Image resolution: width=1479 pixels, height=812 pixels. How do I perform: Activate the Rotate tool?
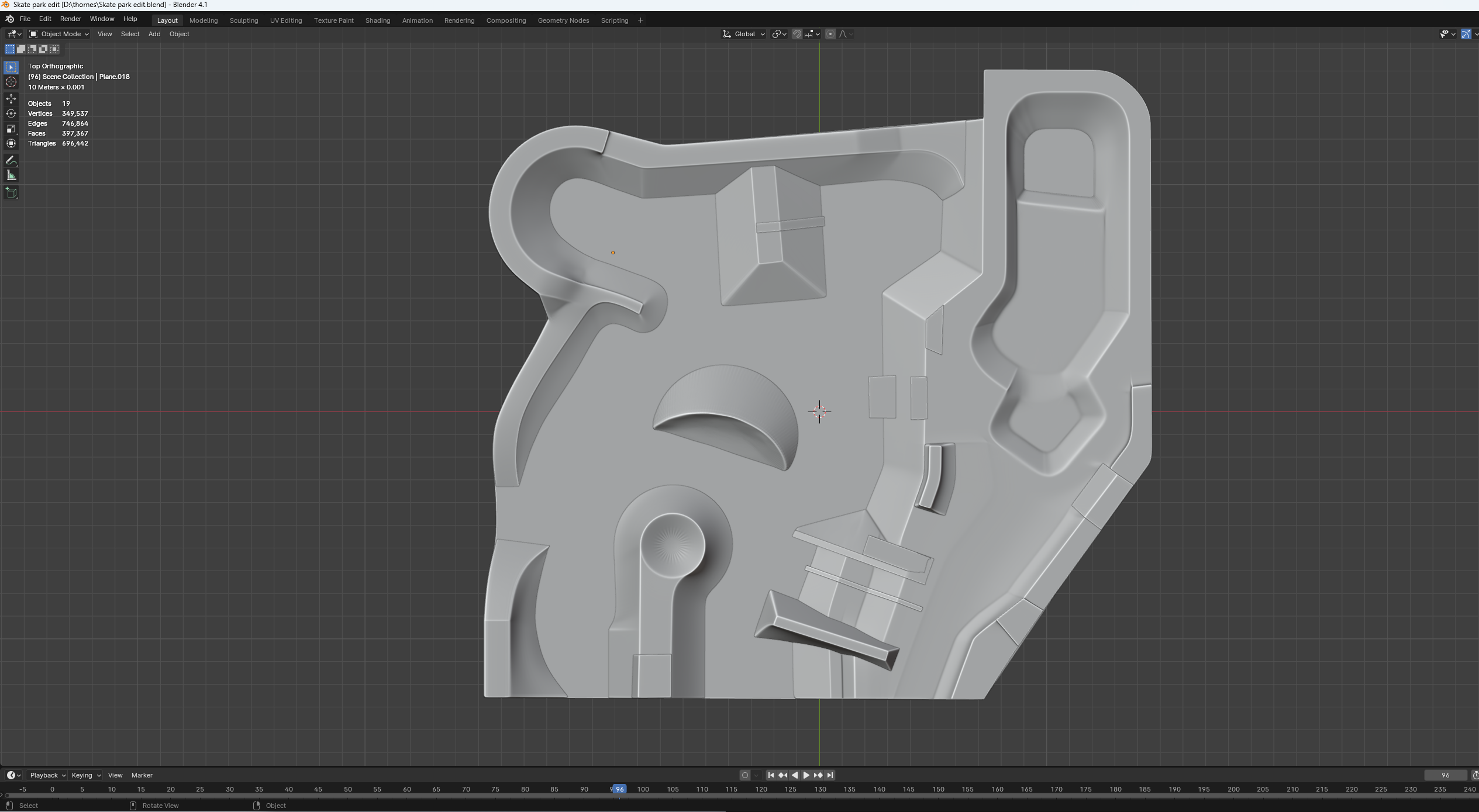coord(11,113)
